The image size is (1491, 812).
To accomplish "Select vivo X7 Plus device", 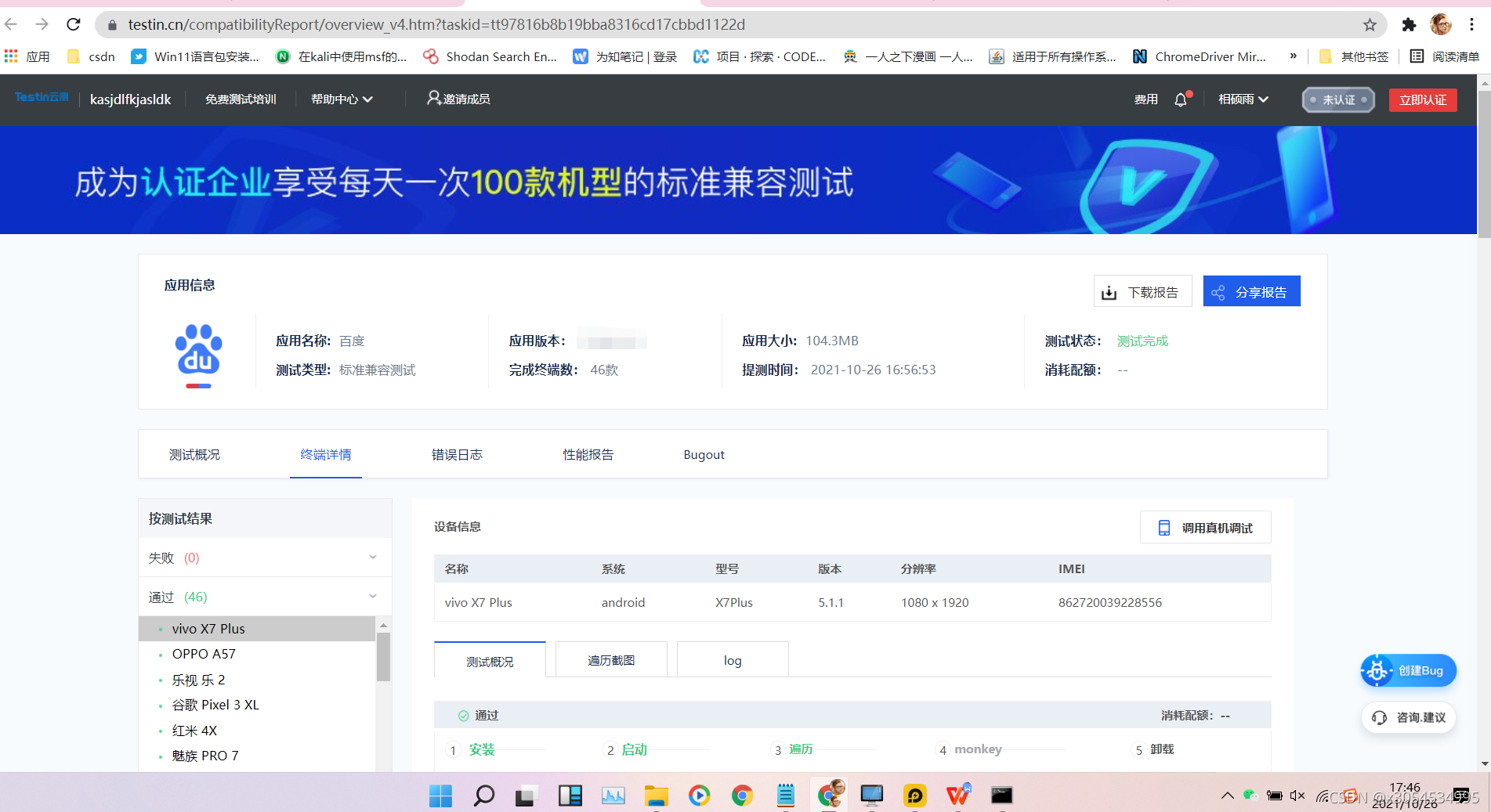I will click(257, 629).
